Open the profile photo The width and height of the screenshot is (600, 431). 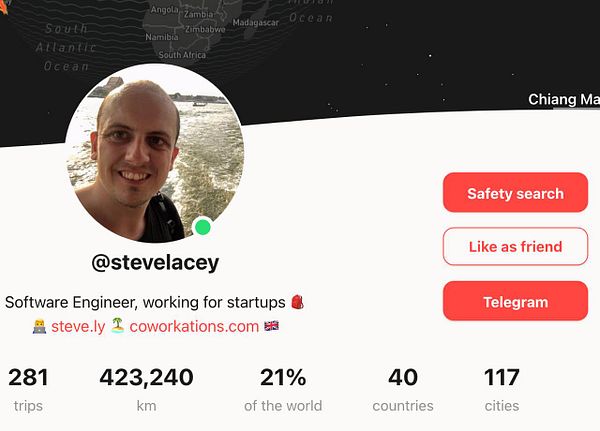point(155,153)
